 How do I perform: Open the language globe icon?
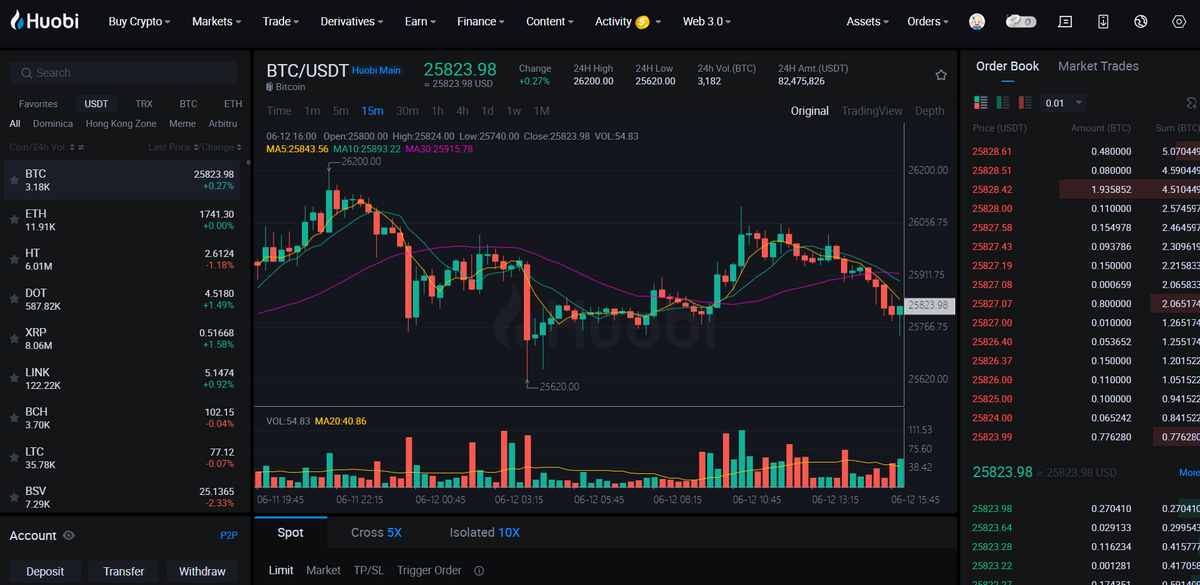[1141, 21]
